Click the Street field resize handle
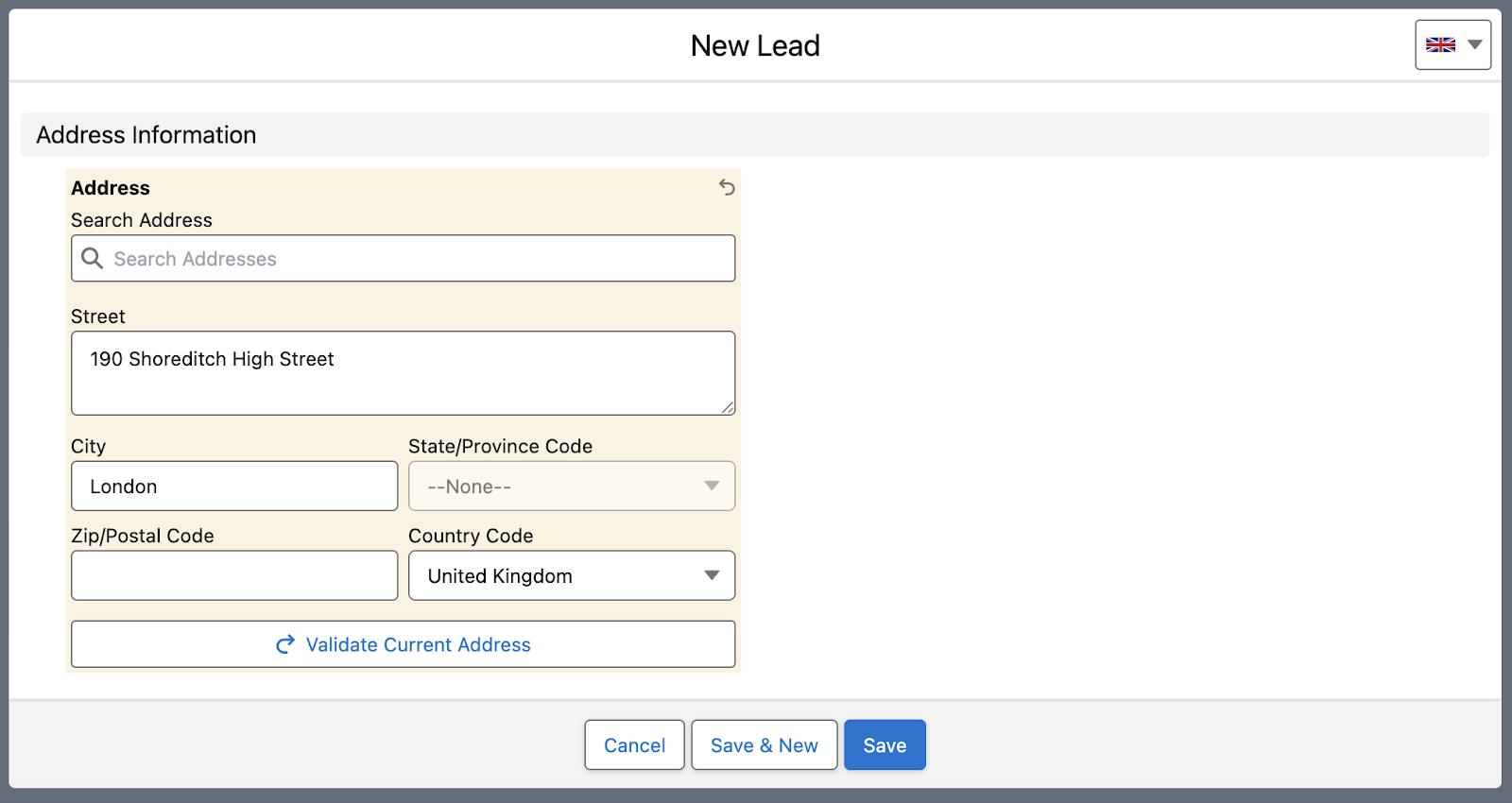This screenshot has width=1512, height=803. (x=728, y=407)
